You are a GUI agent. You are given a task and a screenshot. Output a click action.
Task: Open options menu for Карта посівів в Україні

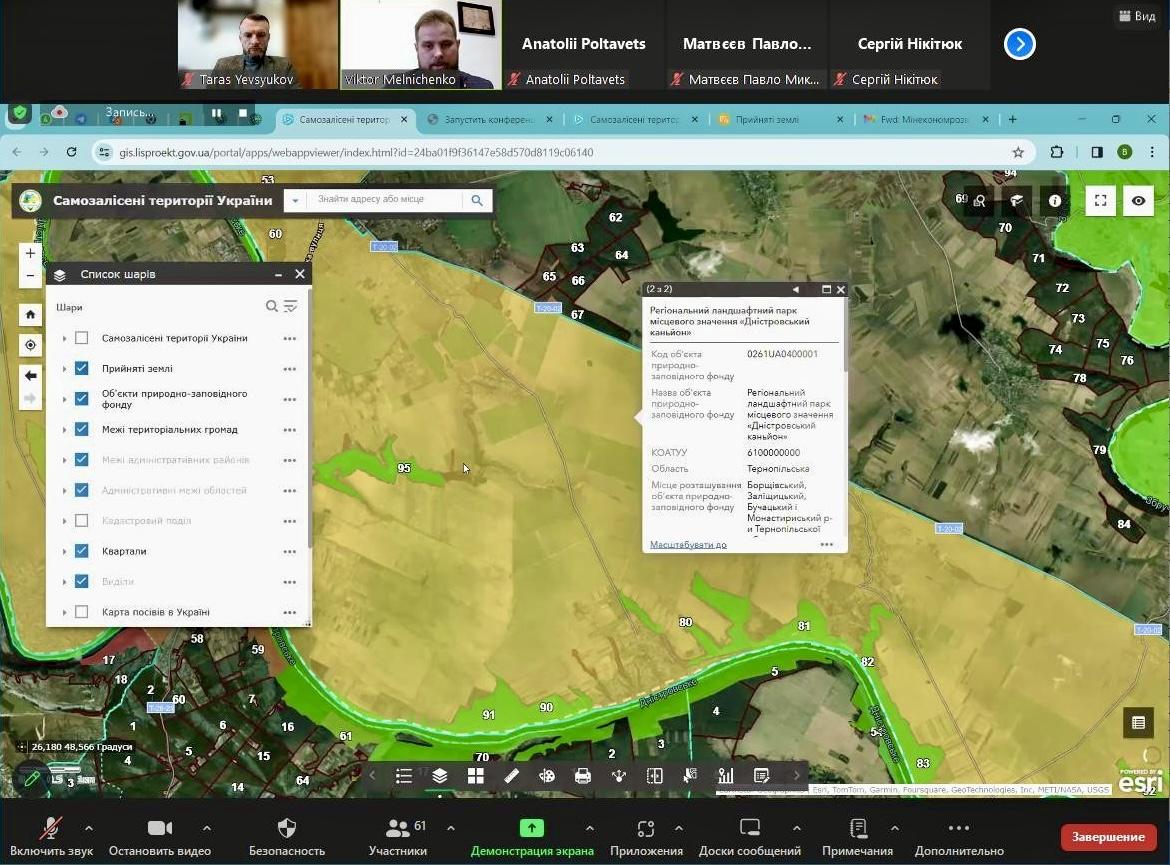pos(289,612)
